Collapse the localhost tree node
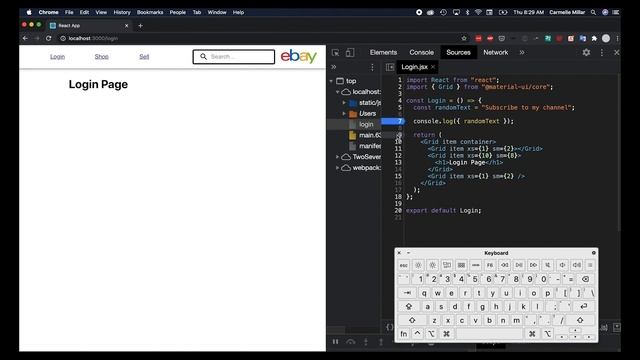Viewport: 640px width, 360px height. [338, 92]
